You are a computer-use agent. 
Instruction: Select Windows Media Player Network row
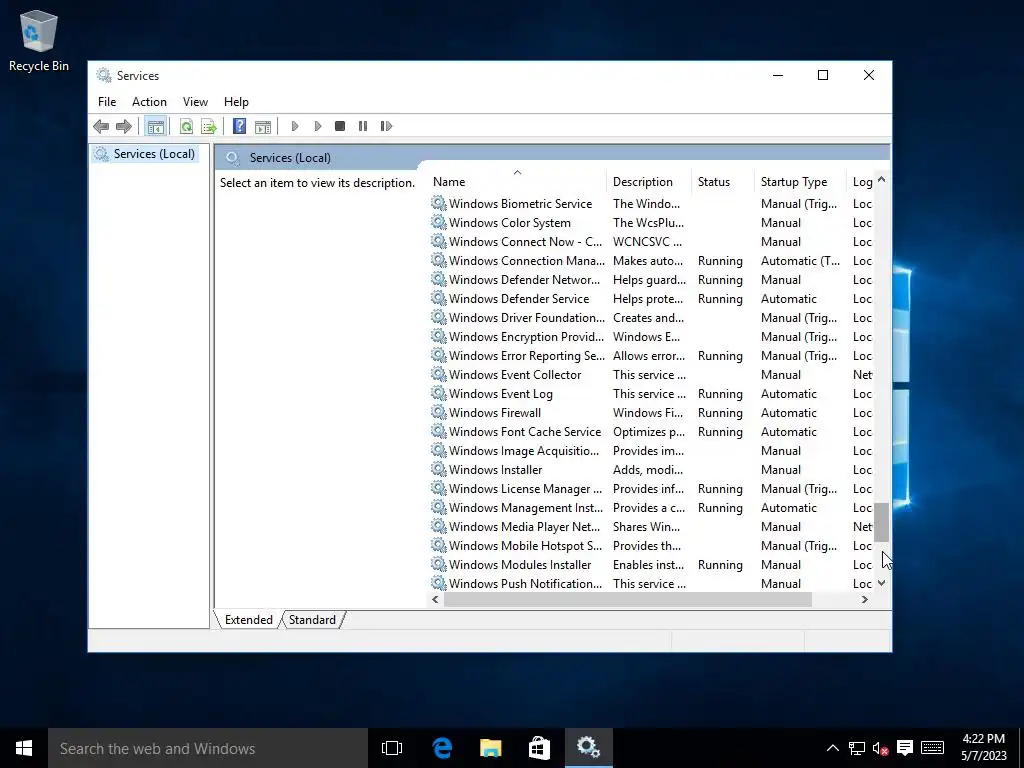click(652, 526)
